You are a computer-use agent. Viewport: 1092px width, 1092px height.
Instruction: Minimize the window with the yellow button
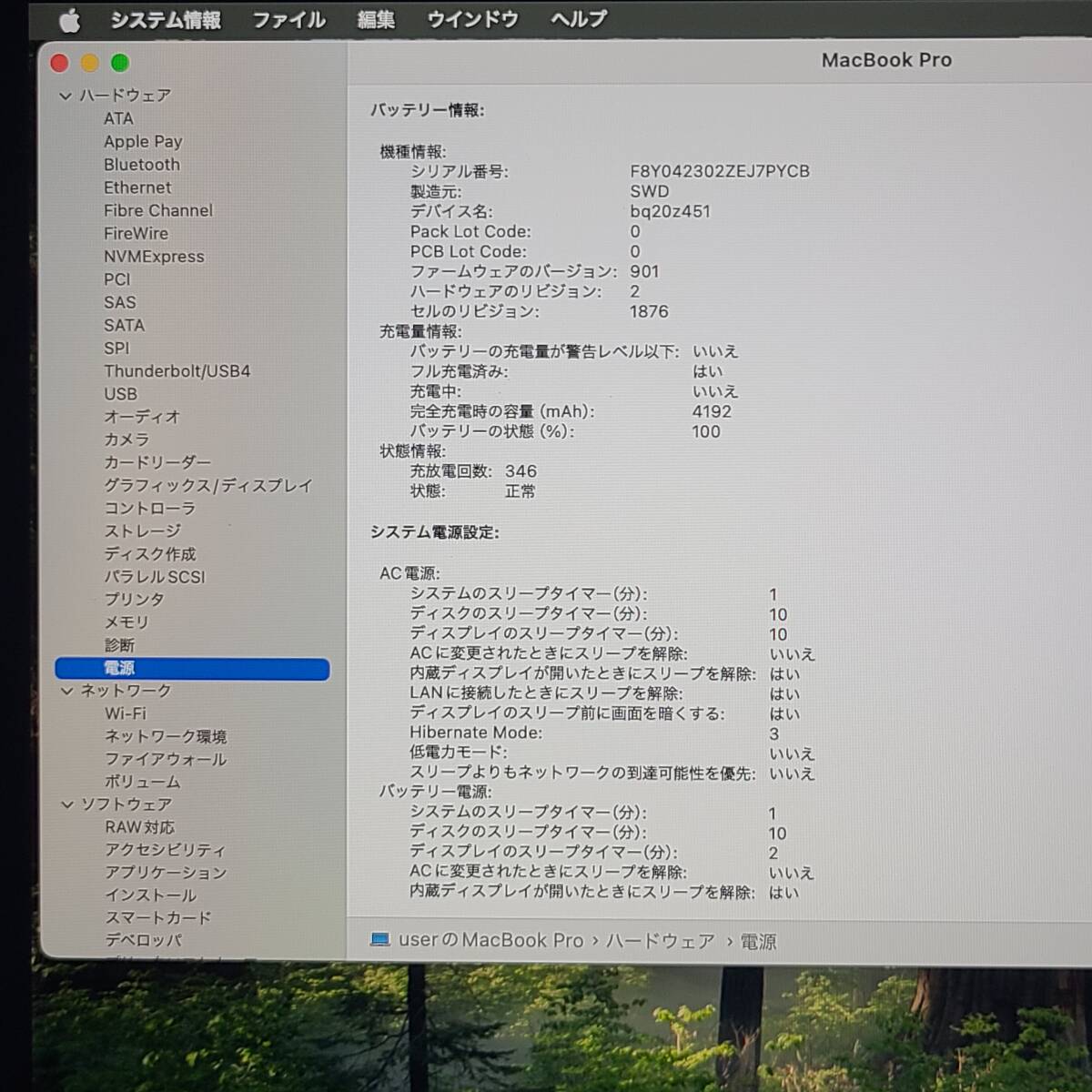coord(90,63)
